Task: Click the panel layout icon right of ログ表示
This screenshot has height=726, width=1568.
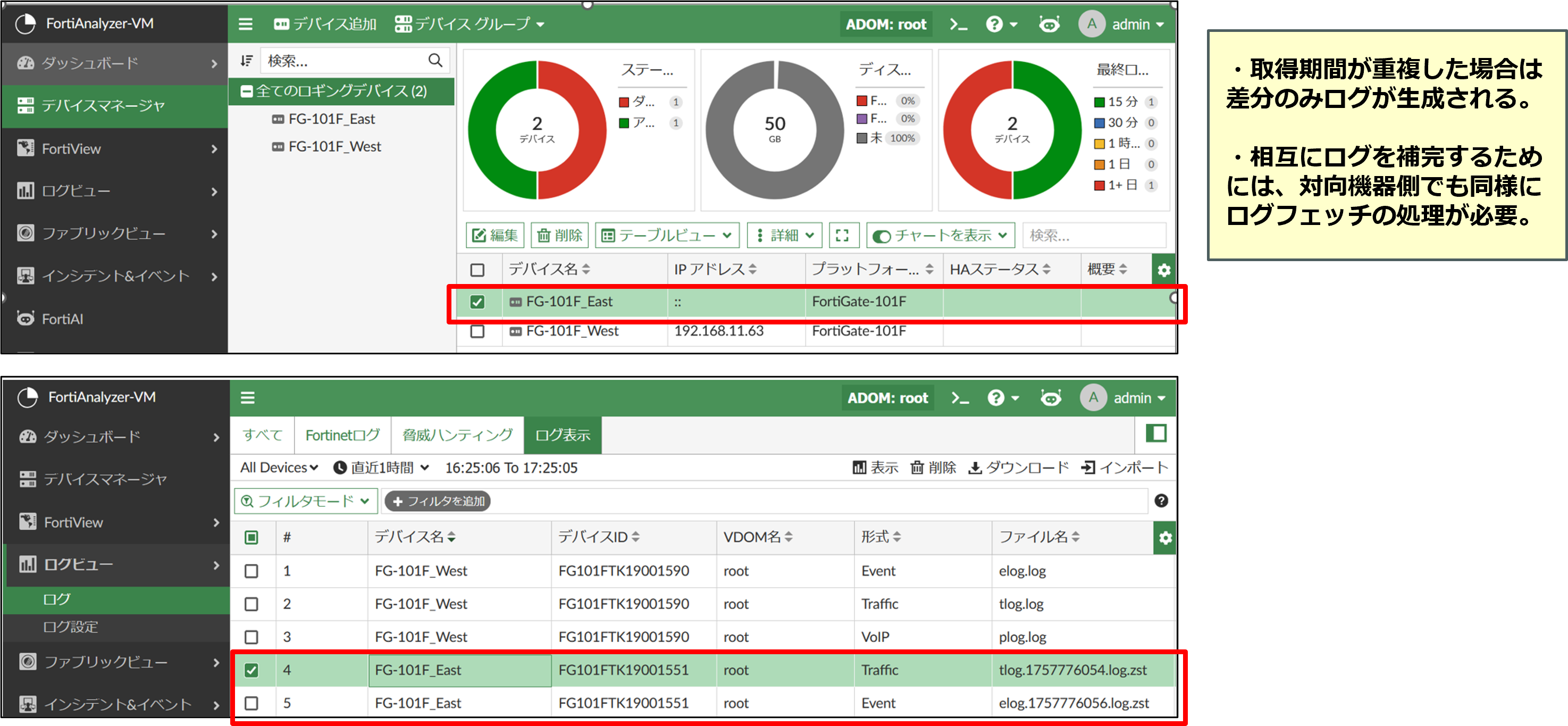Action: coord(1155,433)
